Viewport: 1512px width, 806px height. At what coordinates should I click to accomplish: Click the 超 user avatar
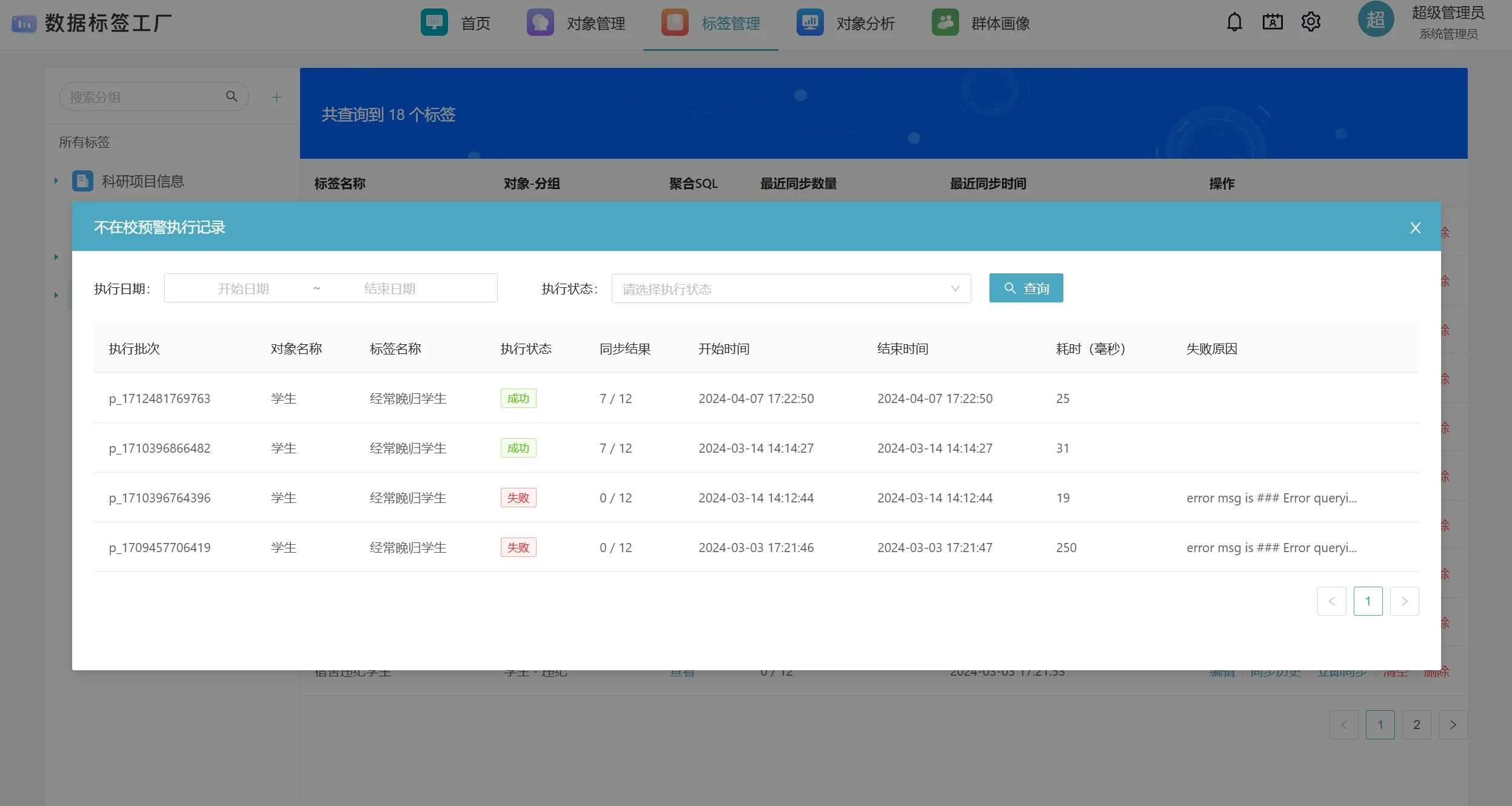click(x=1376, y=20)
